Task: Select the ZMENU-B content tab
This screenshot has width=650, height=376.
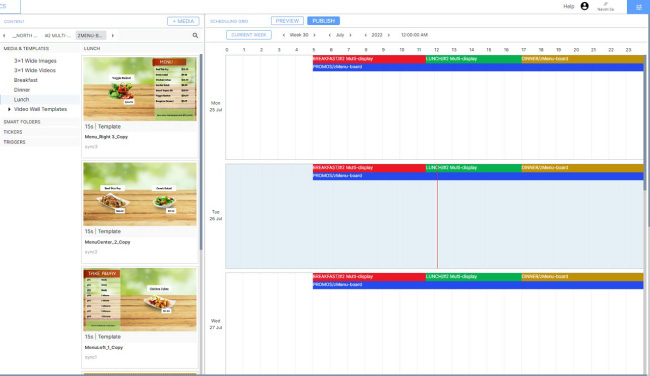Action: [x=90, y=36]
